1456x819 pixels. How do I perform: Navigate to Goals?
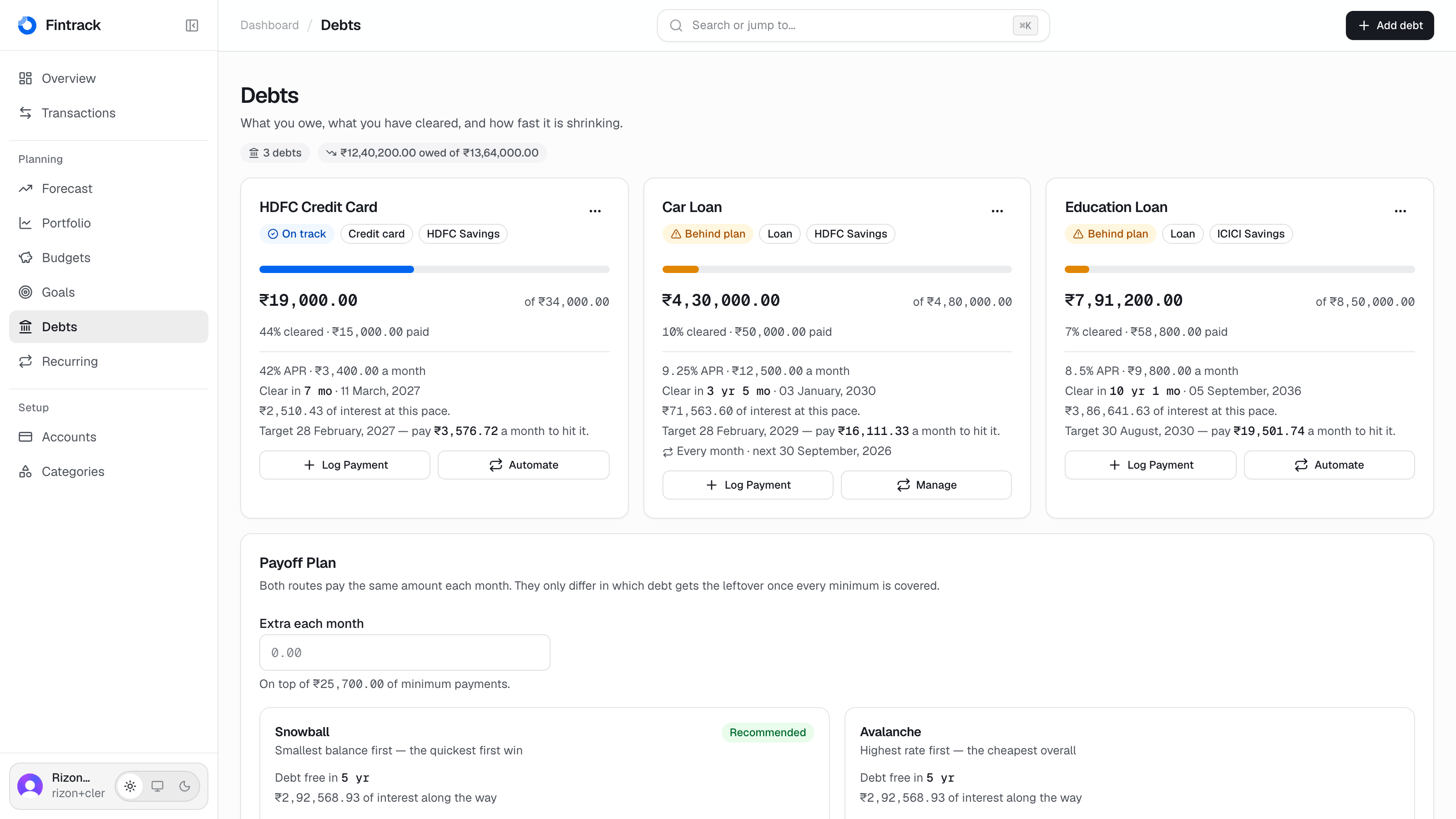pos(109,292)
